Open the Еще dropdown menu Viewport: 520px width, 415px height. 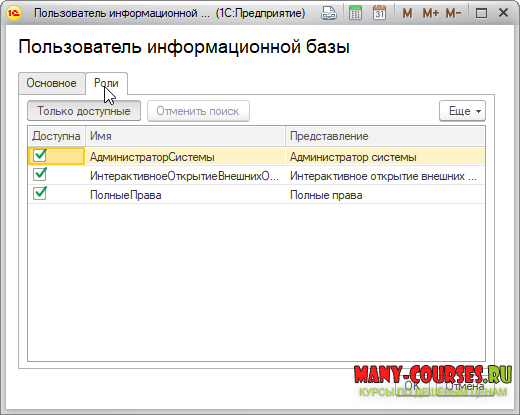tap(462, 111)
